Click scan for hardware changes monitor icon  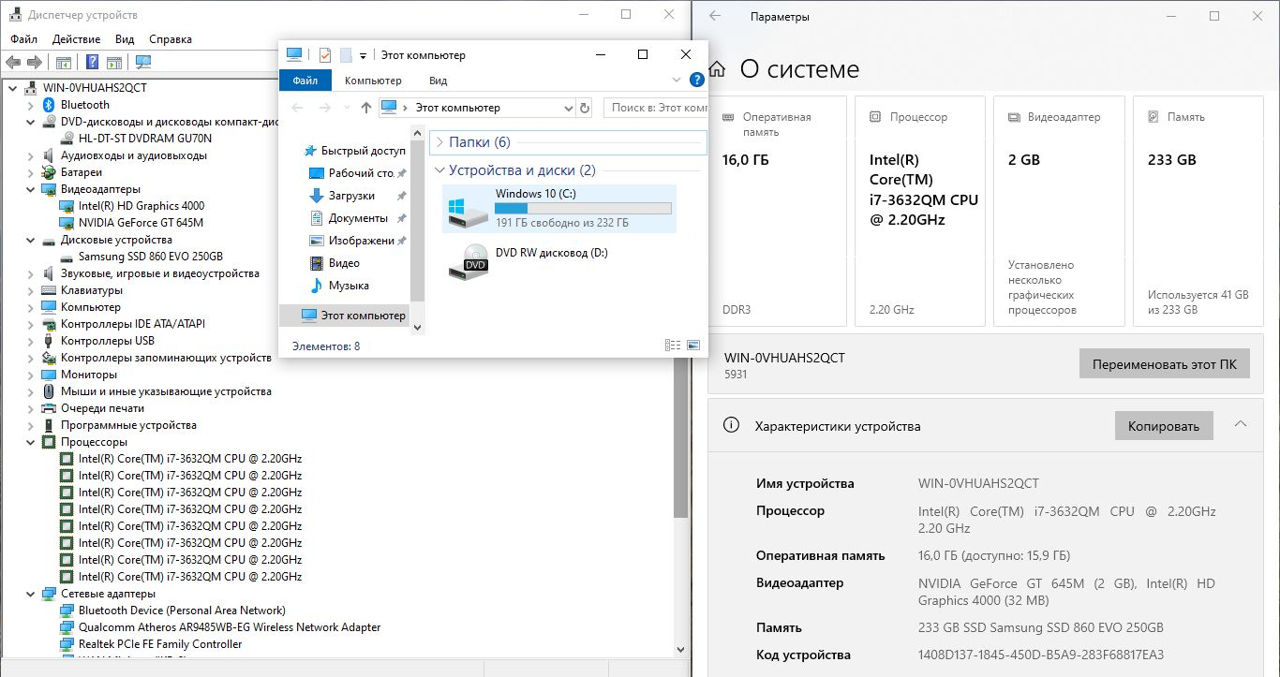(x=143, y=62)
